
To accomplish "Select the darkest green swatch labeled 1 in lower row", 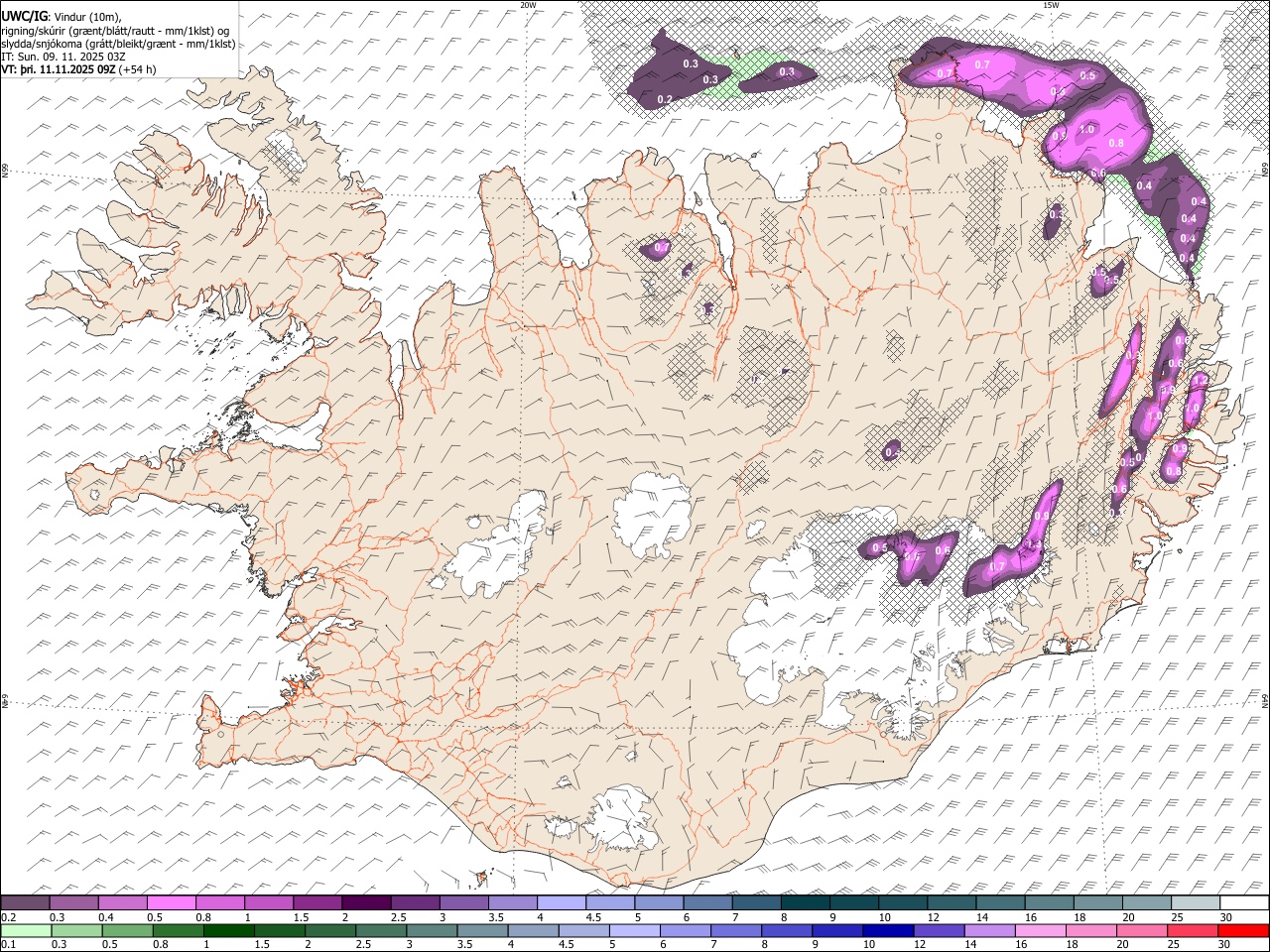I will click(x=228, y=931).
